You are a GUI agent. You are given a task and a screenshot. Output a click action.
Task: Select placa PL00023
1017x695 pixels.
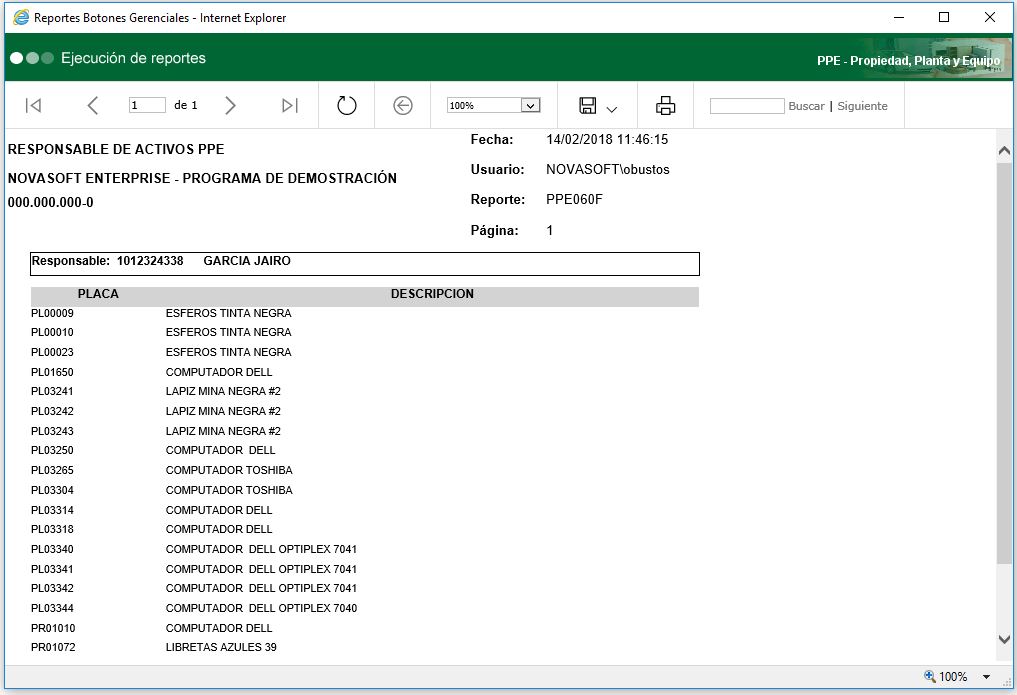coord(53,352)
